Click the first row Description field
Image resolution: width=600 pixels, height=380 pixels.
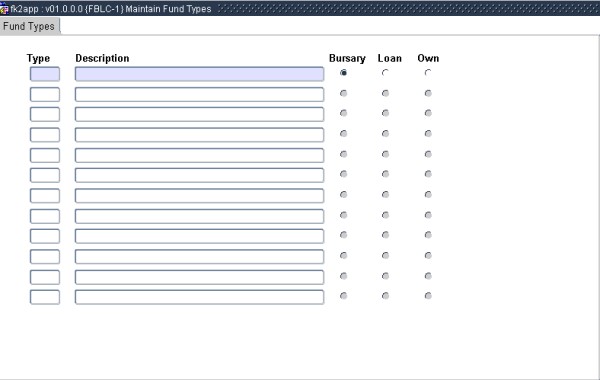[199, 74]
